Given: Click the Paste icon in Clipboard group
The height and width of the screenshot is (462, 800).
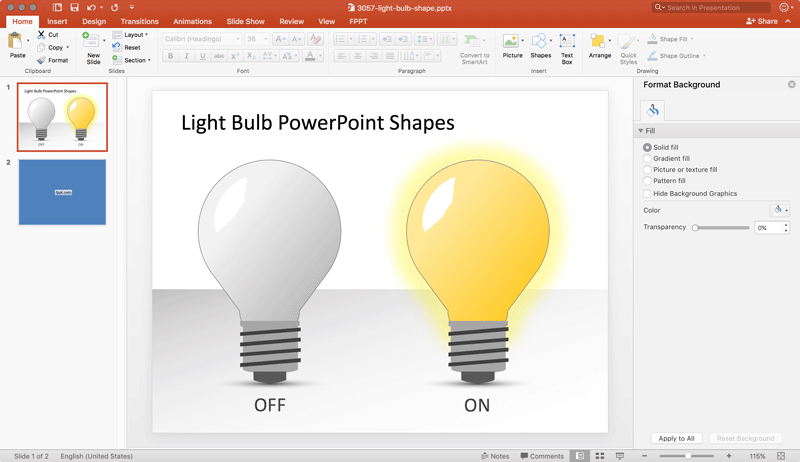Looking at the screenshot, I should pyautogui.click(x=17, y=42).
